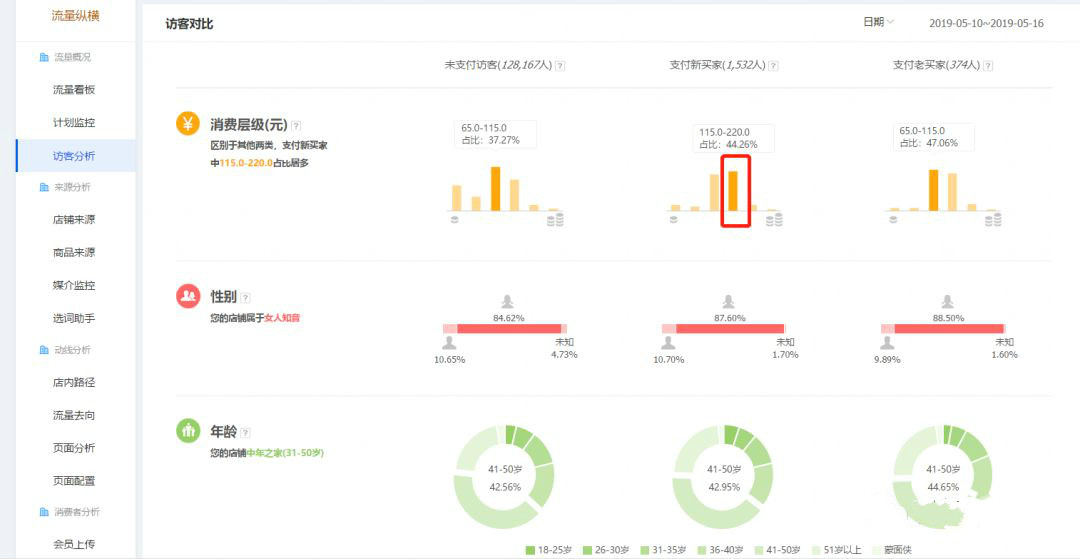
Task: Toggle the 26-30岁 legend swatch
Action: tap(587, 550)
